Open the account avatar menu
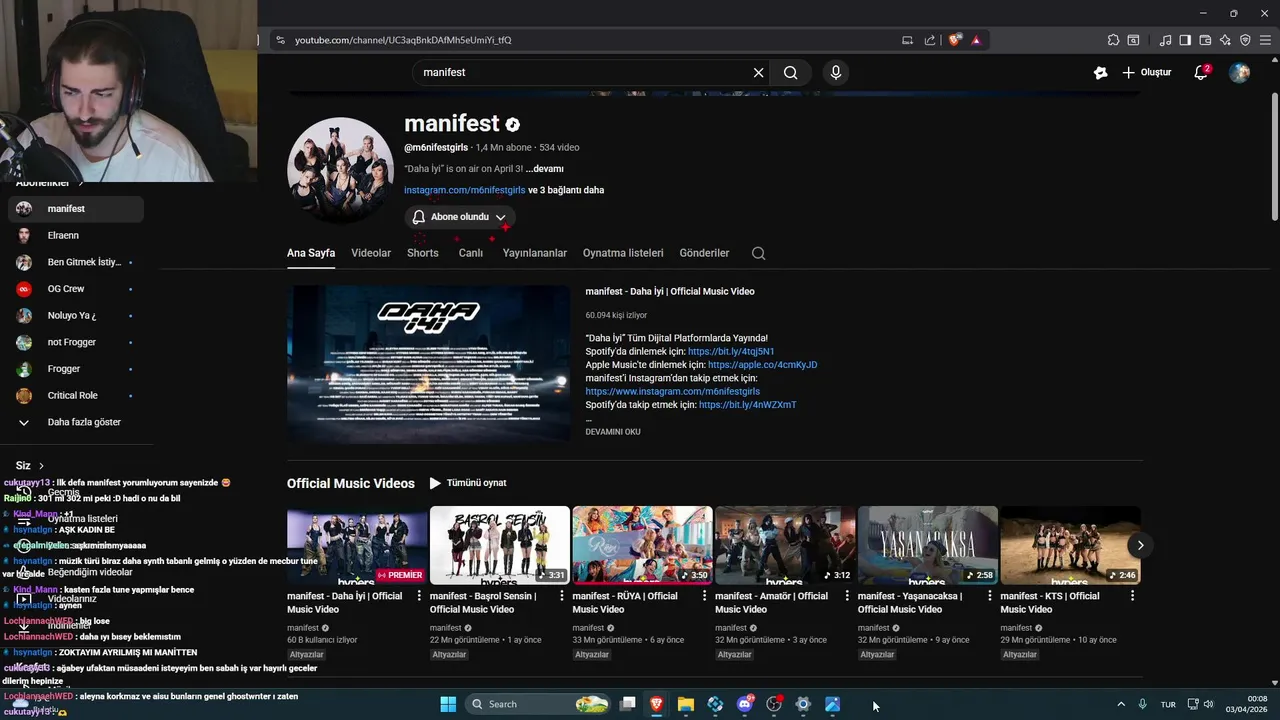This screenshot has height=720, width=1280. tap(1239, 72)
